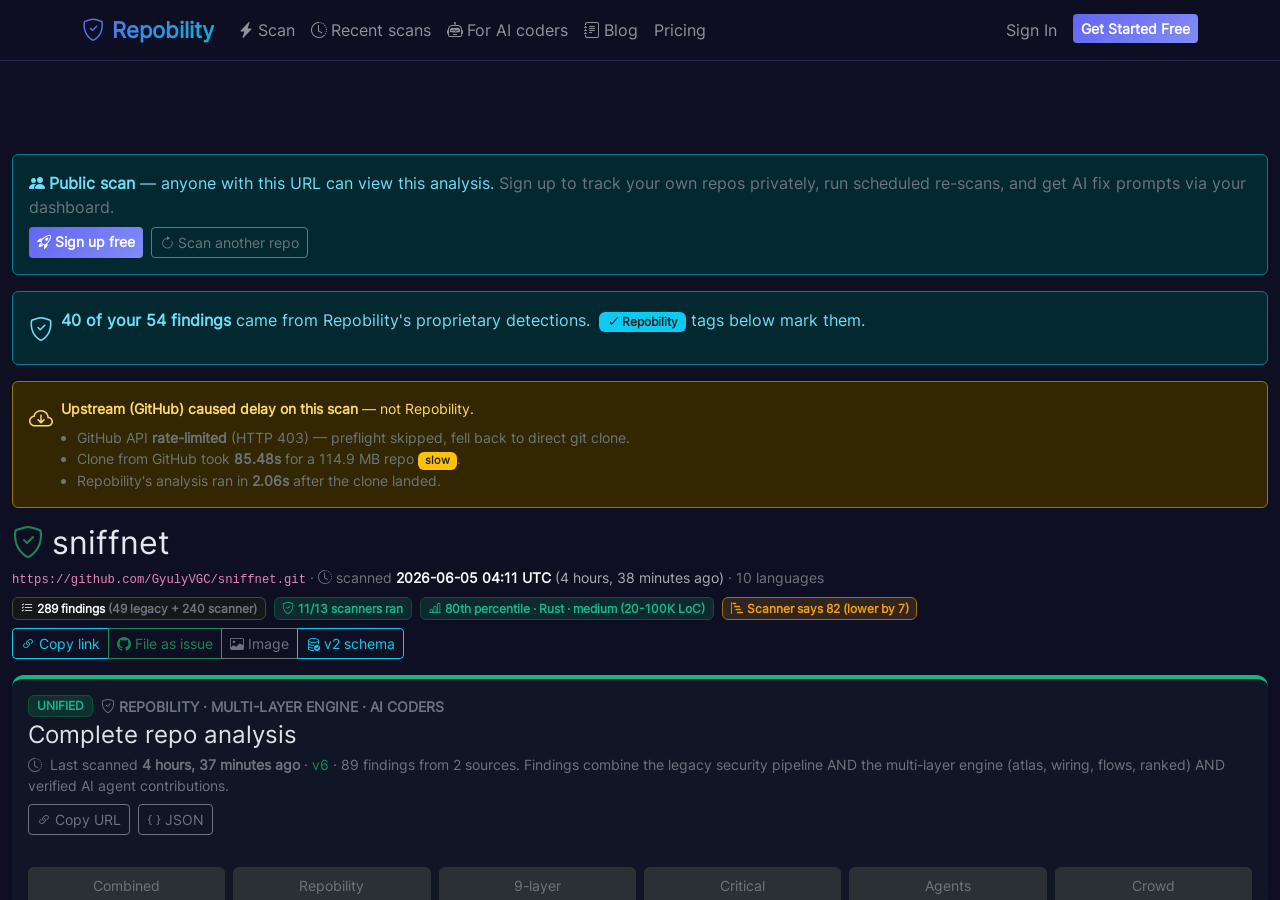
Task: Open the Repobility home link text
Action: tap(163, 30)
